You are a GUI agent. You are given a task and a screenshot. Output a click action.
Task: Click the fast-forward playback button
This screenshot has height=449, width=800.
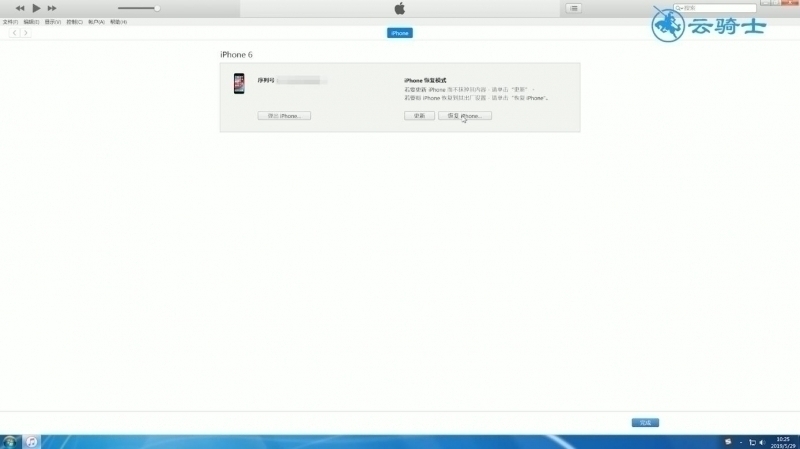pyautogui.click(x=52, y=8)
